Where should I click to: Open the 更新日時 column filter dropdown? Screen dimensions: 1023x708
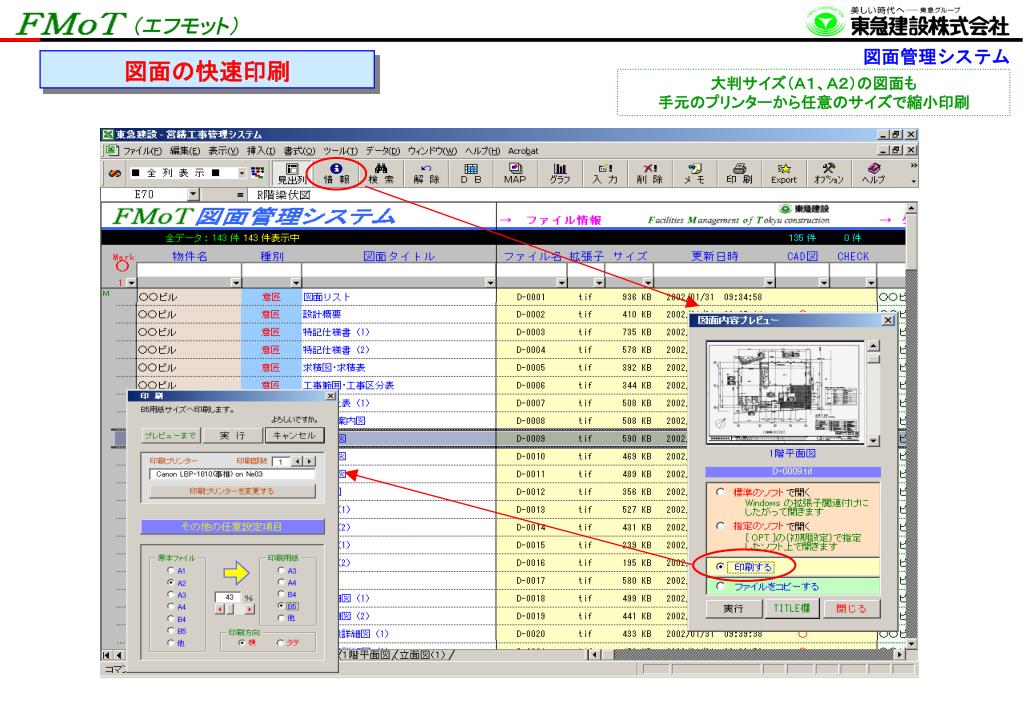point(769,283)
